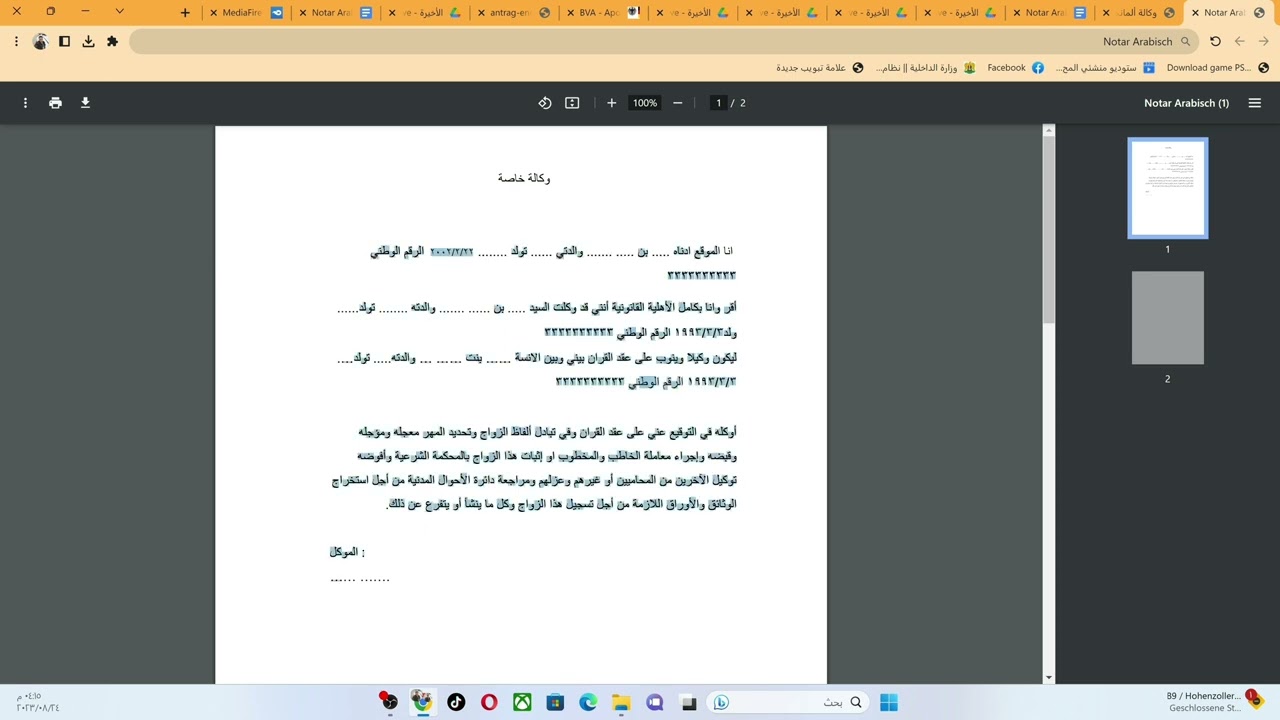Select the active Notar Arabisch tab
1280x720 pixels.
[1230, 12]
